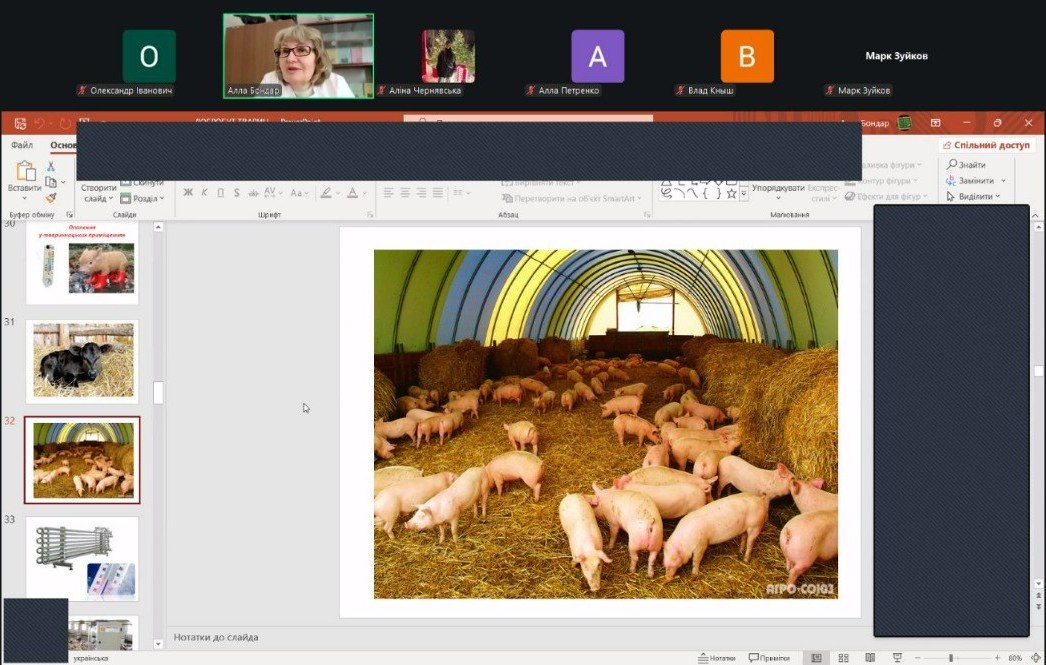This screenshot has width=1046, height=665.
Task: Select slide 31 thumbnail with black calf
Action: [82, 361]
